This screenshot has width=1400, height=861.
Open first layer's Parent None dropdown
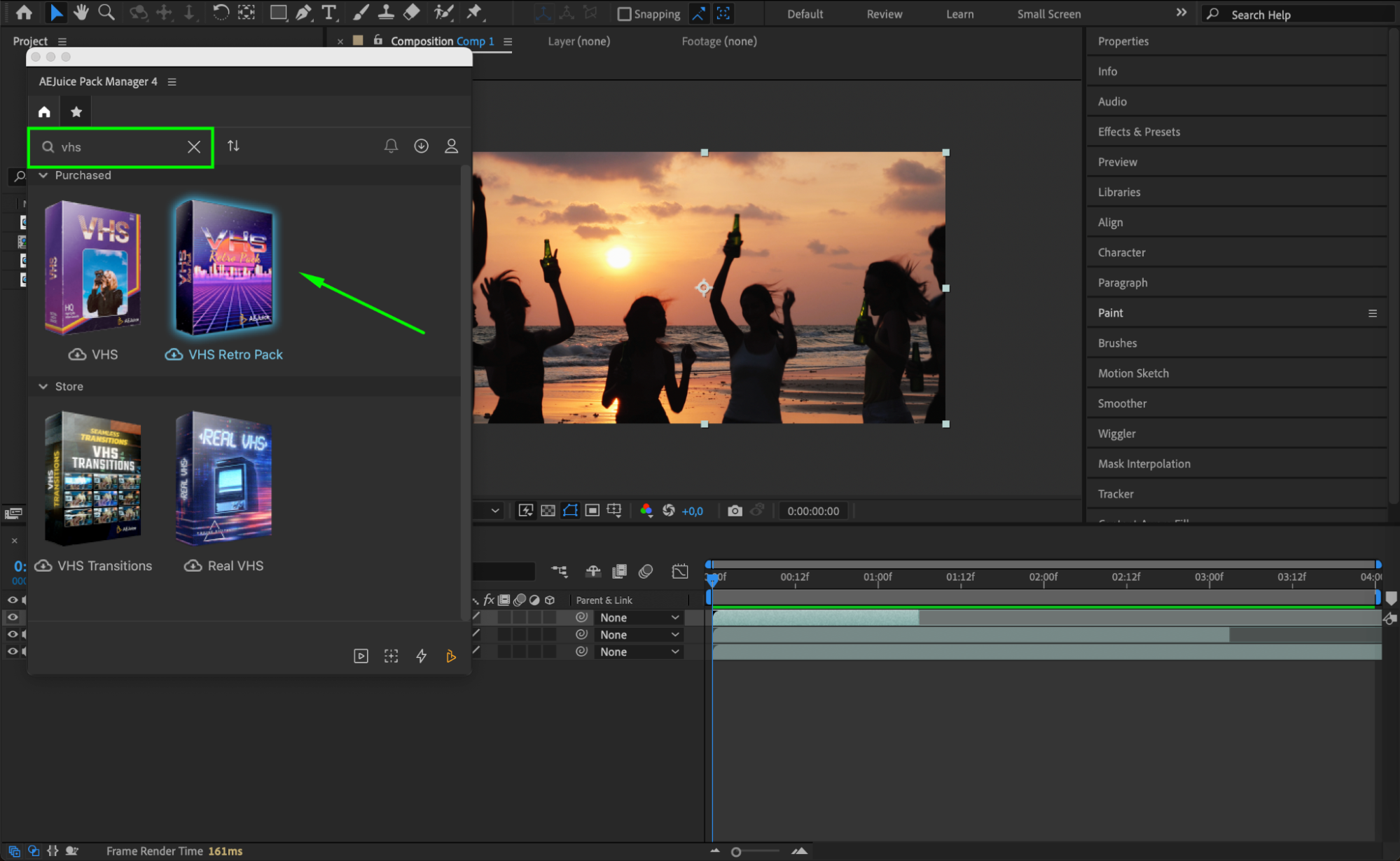click(x=639, y=618)
